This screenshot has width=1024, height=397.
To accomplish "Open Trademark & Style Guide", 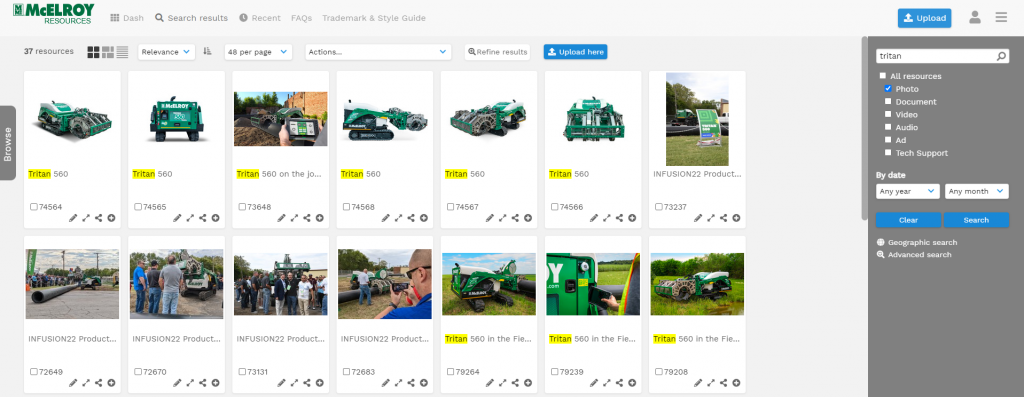I will (374, 18).
